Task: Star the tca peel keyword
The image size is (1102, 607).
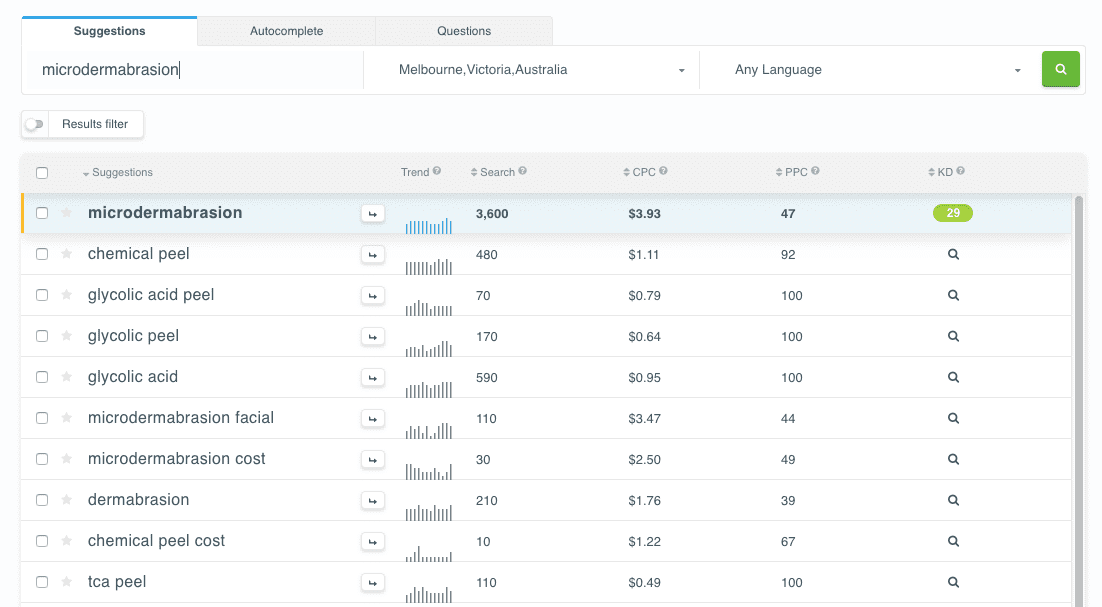Action: click(67, 582)
